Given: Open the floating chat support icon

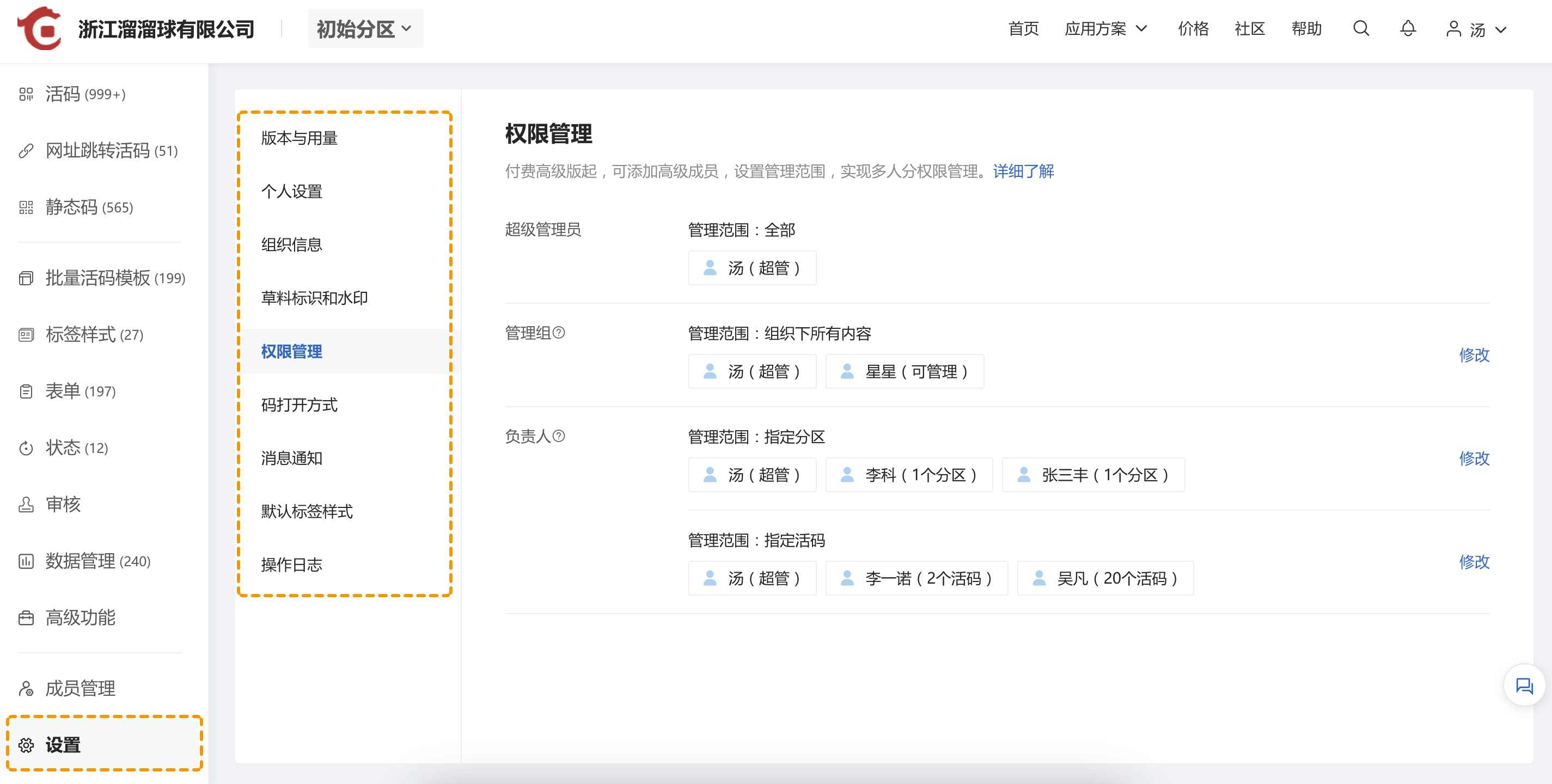Looking at the screenshot, I should pyautogui.click(x=1524, y=685).
